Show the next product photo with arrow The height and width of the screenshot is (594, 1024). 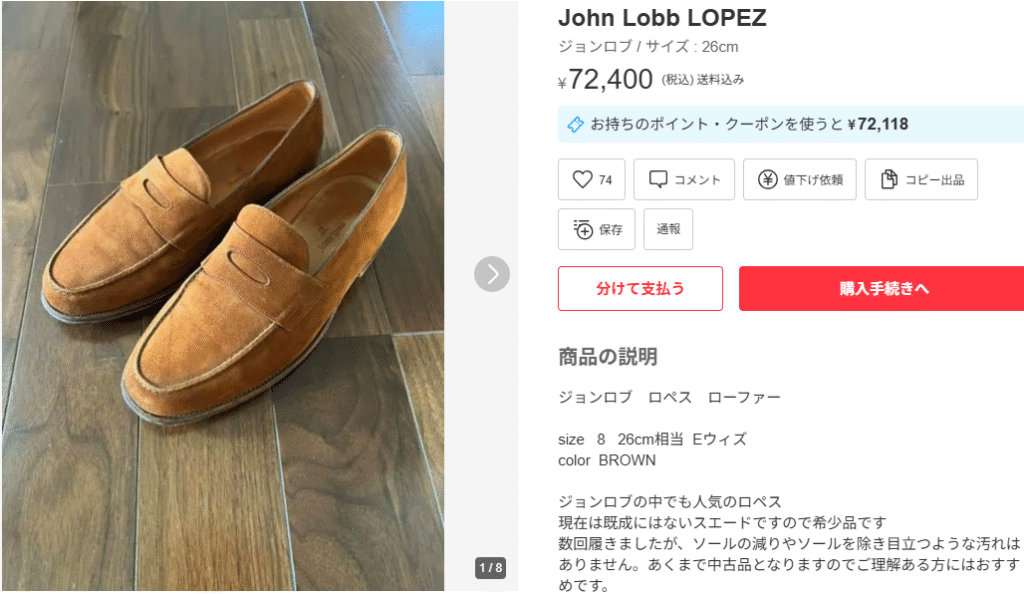pos(492,274)
